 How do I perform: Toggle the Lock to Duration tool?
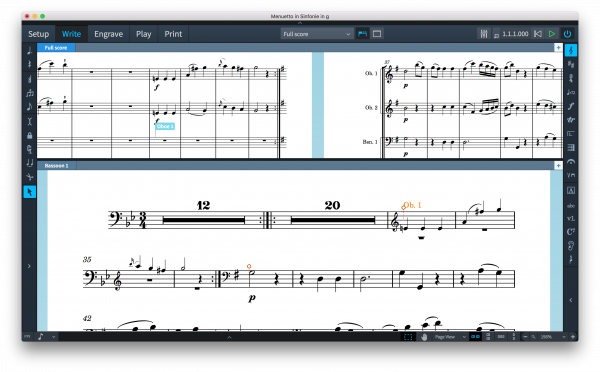pyautogui.click(x=29, y=135)
